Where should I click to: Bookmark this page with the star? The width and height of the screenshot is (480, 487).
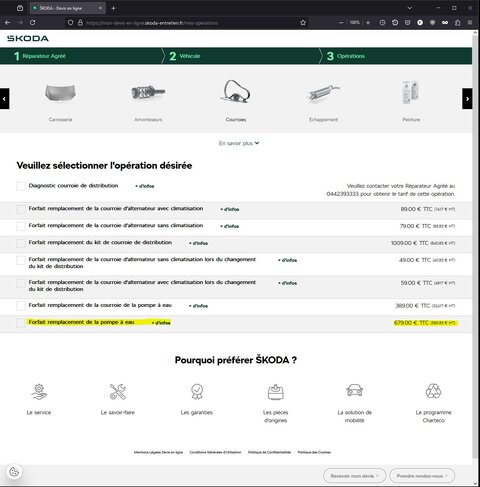[303, 23]
